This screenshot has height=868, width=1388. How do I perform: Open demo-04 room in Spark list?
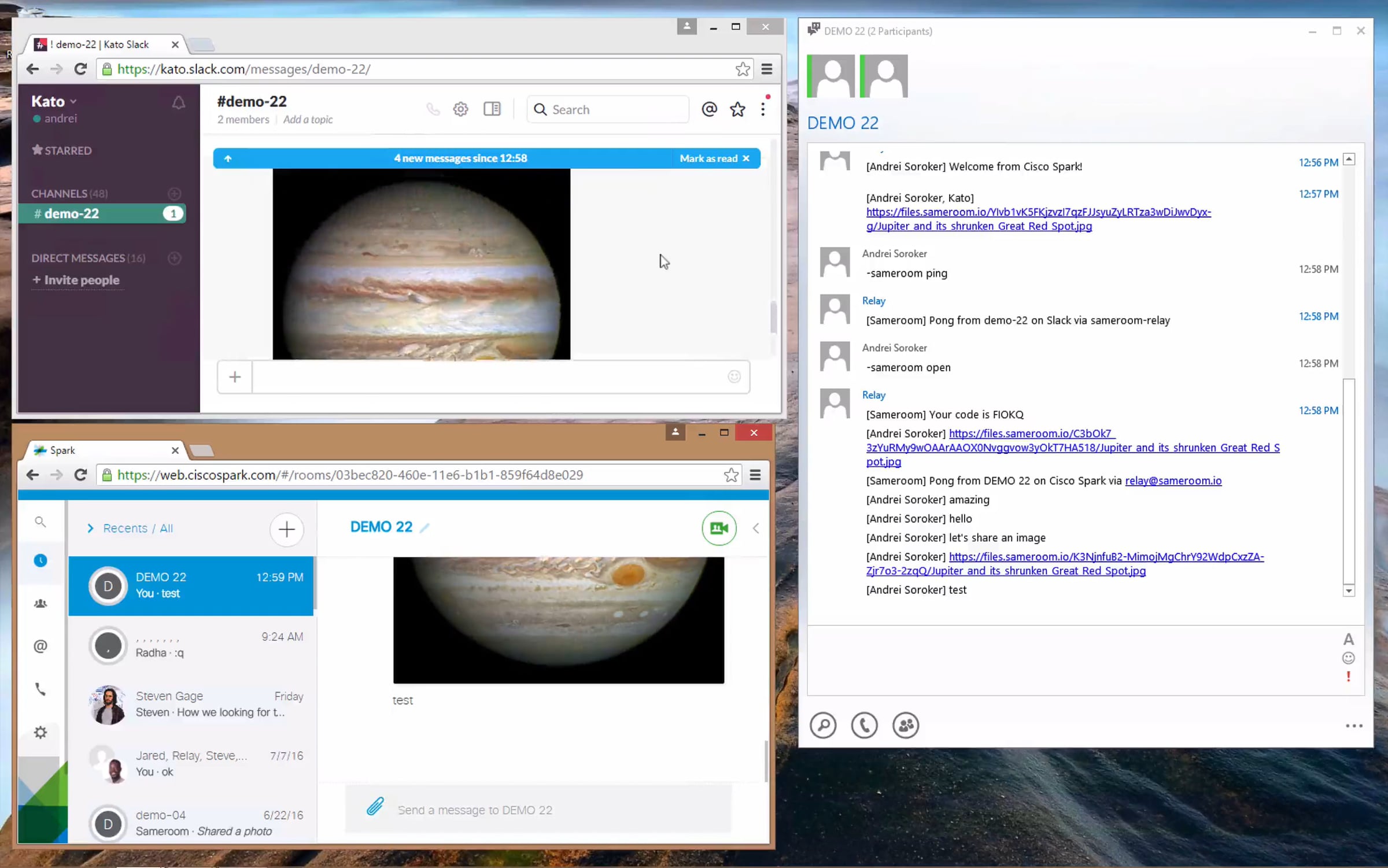pyautogui.click(x=191, y=823)
